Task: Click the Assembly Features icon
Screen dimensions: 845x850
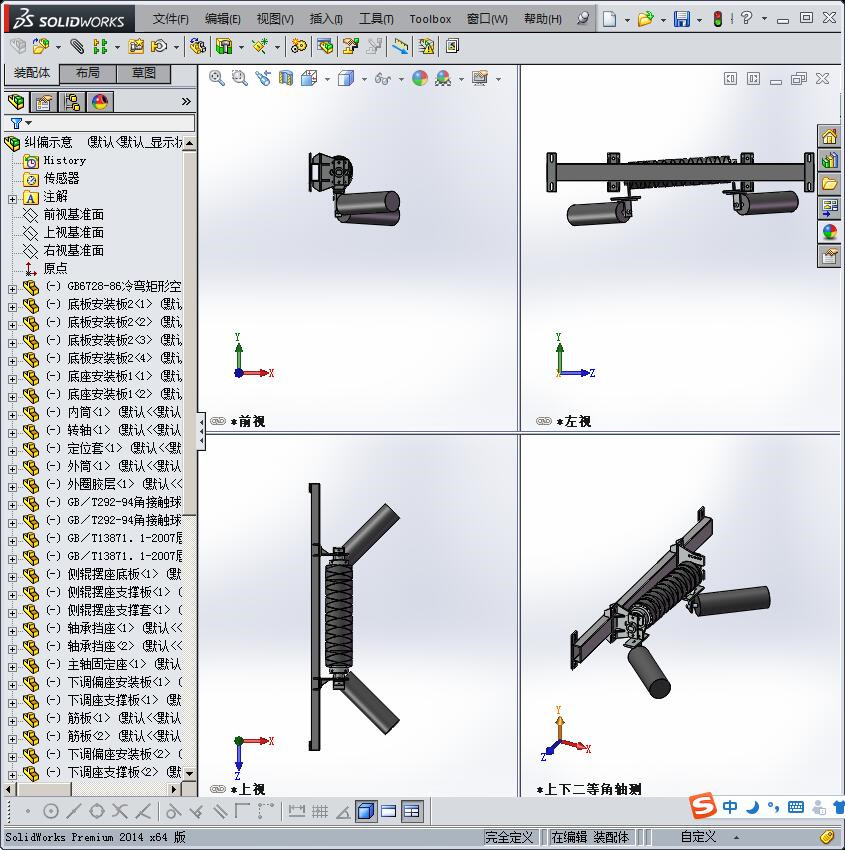Action: click(x=224, y=47)
